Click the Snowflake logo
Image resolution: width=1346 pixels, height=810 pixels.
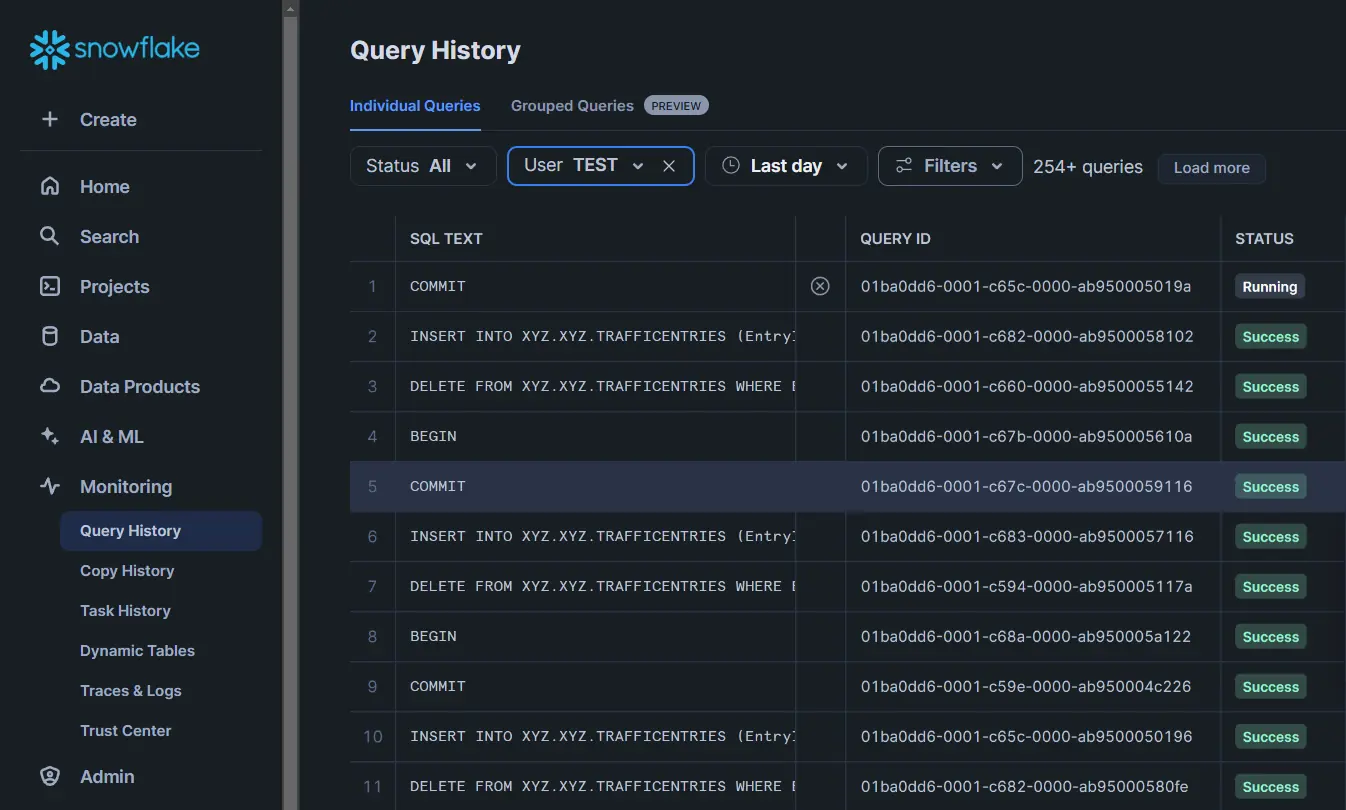(114, 50)
